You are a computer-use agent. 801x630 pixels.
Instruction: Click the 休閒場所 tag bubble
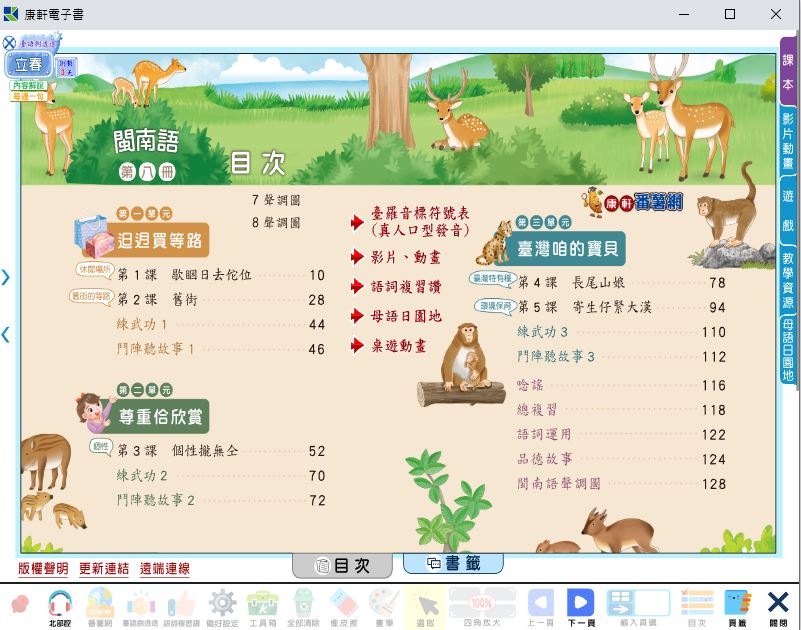(x=95, y=270)
